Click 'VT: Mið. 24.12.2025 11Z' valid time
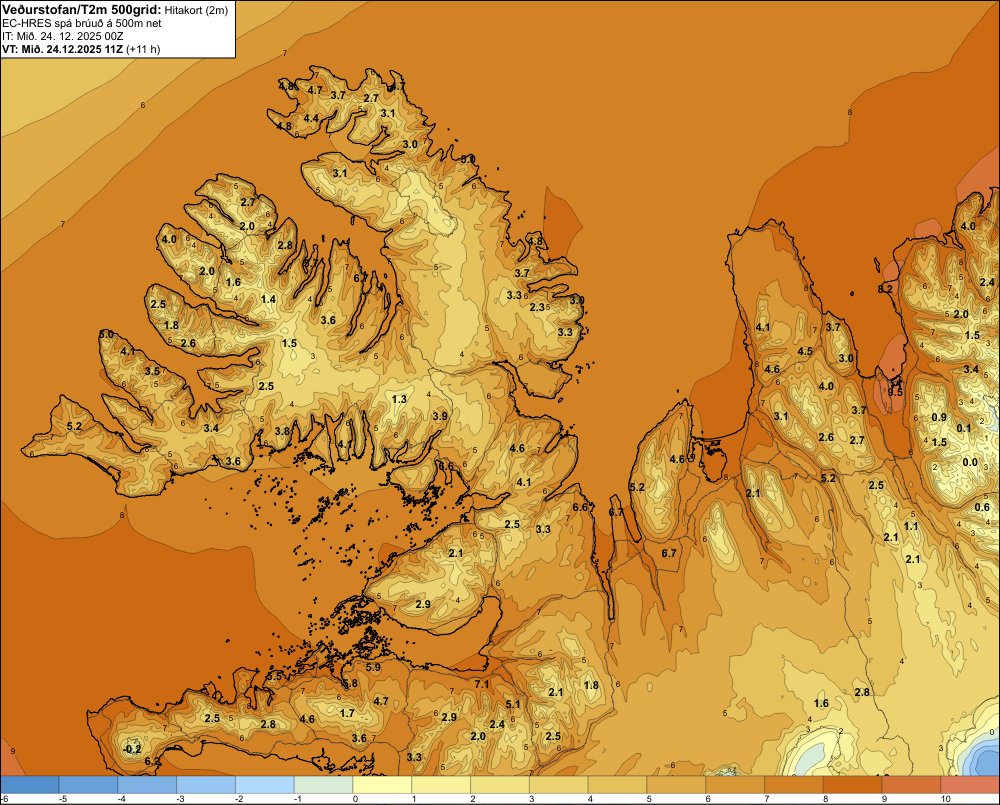1000x805 pixels. click(x=62, y=49)
